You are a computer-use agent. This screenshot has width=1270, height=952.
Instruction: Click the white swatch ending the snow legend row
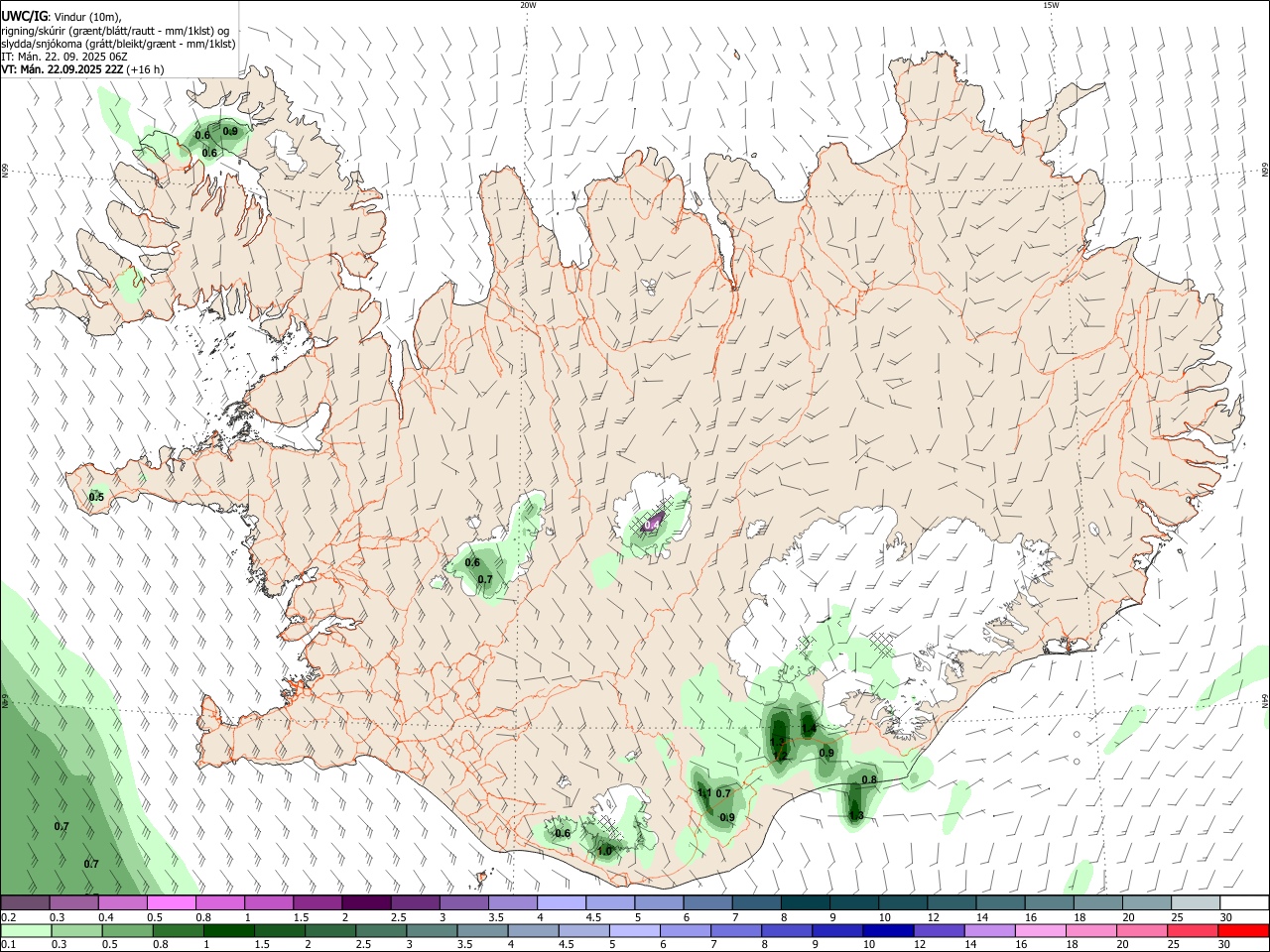click(1244, 902)
